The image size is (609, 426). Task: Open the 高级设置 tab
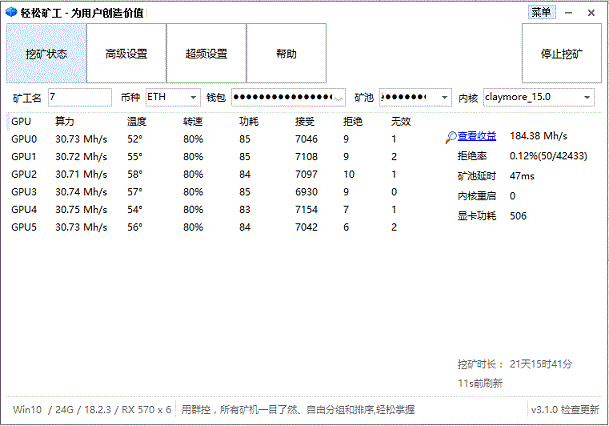coord(126,53)
